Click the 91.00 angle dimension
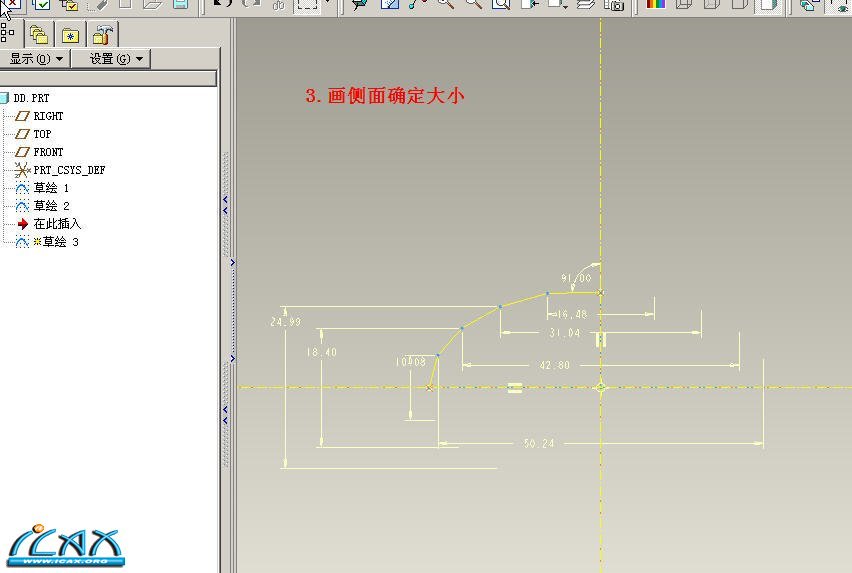Viewport: 852px width, 573px height. pyautogui.click(x=576, y=278)
